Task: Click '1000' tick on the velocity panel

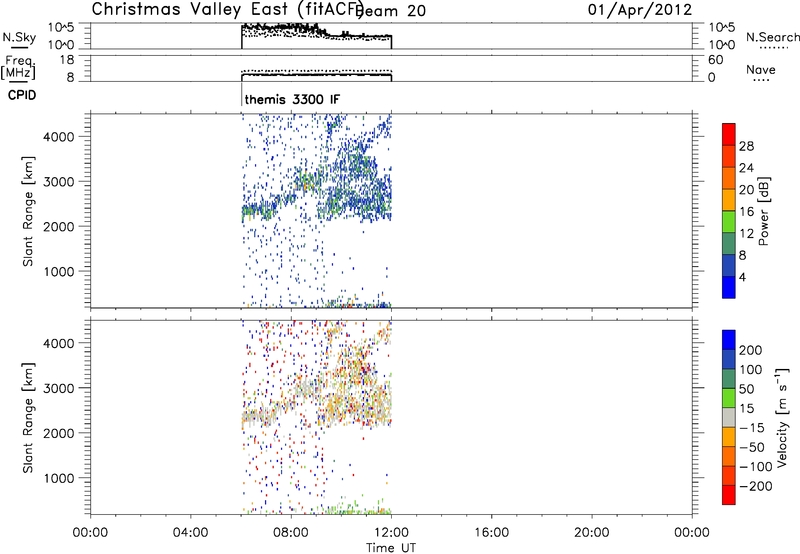Action: point(59,478)
